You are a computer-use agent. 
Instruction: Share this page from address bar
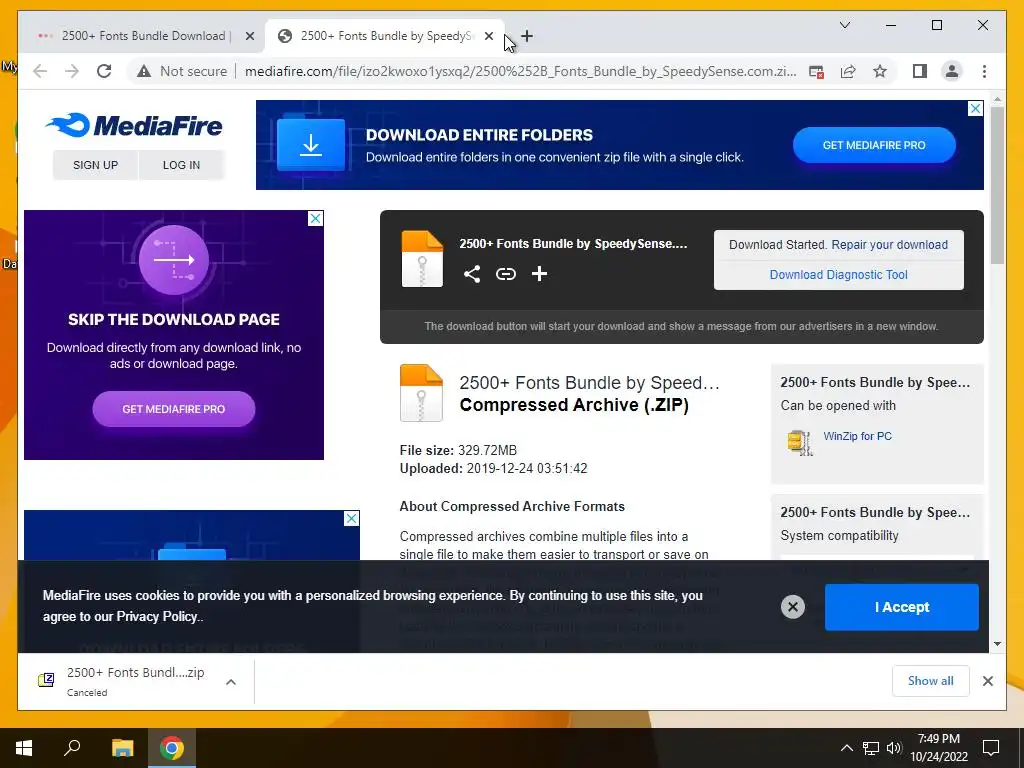(848, 72)
